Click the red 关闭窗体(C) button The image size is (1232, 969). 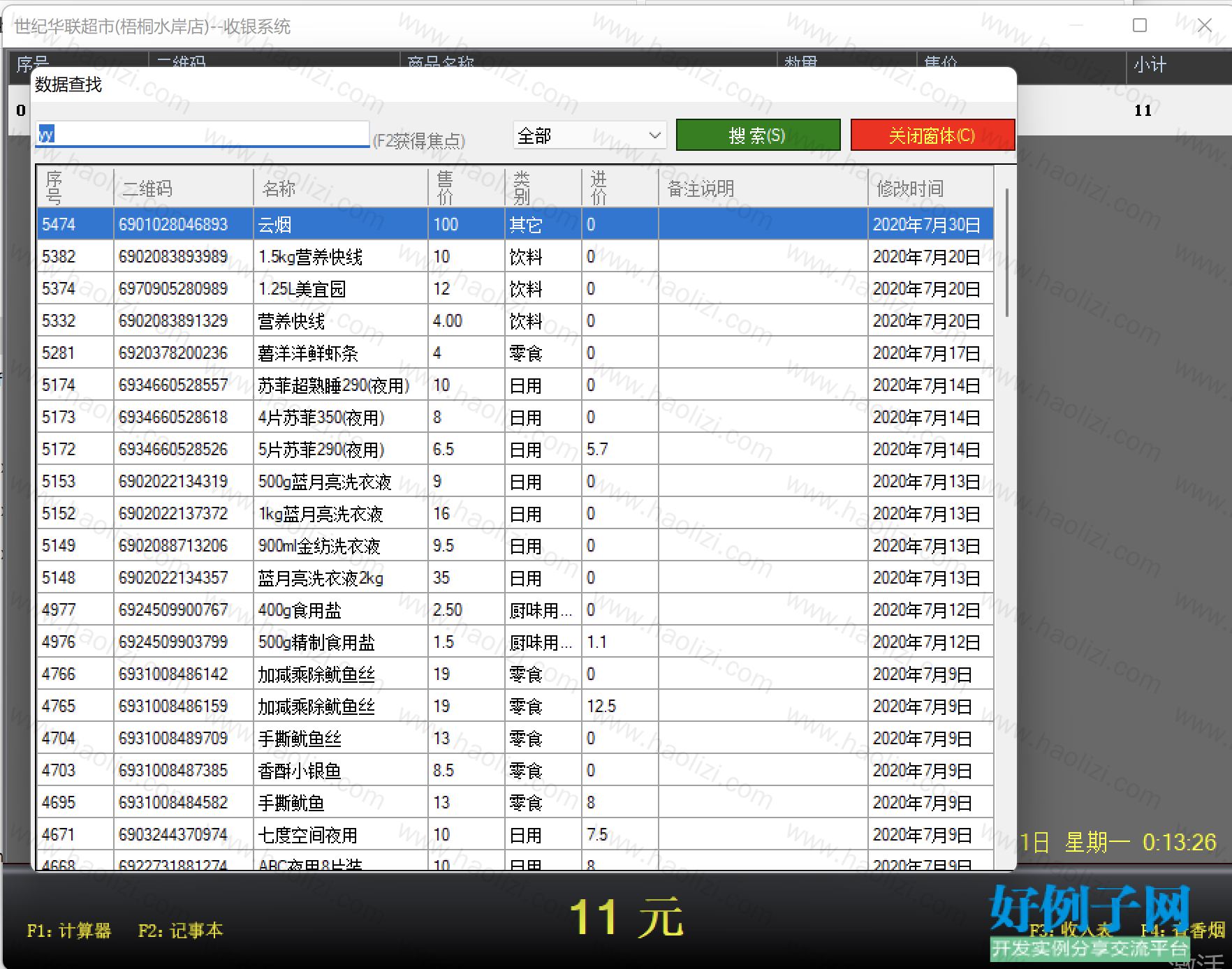(932, 135)
